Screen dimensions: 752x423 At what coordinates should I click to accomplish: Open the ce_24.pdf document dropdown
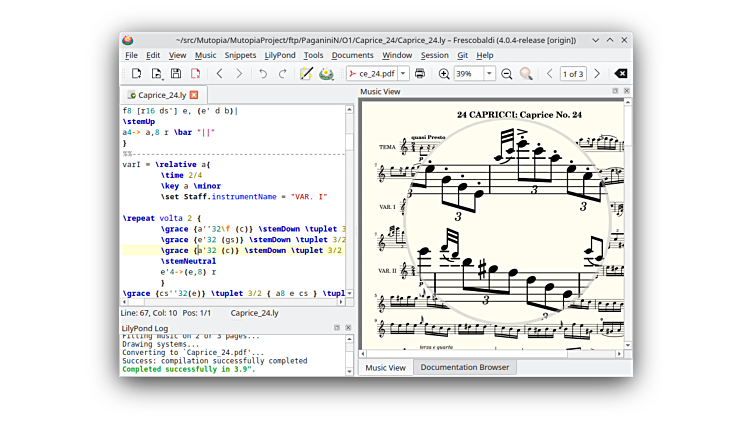pyautogui.click(x=402, y=74)
